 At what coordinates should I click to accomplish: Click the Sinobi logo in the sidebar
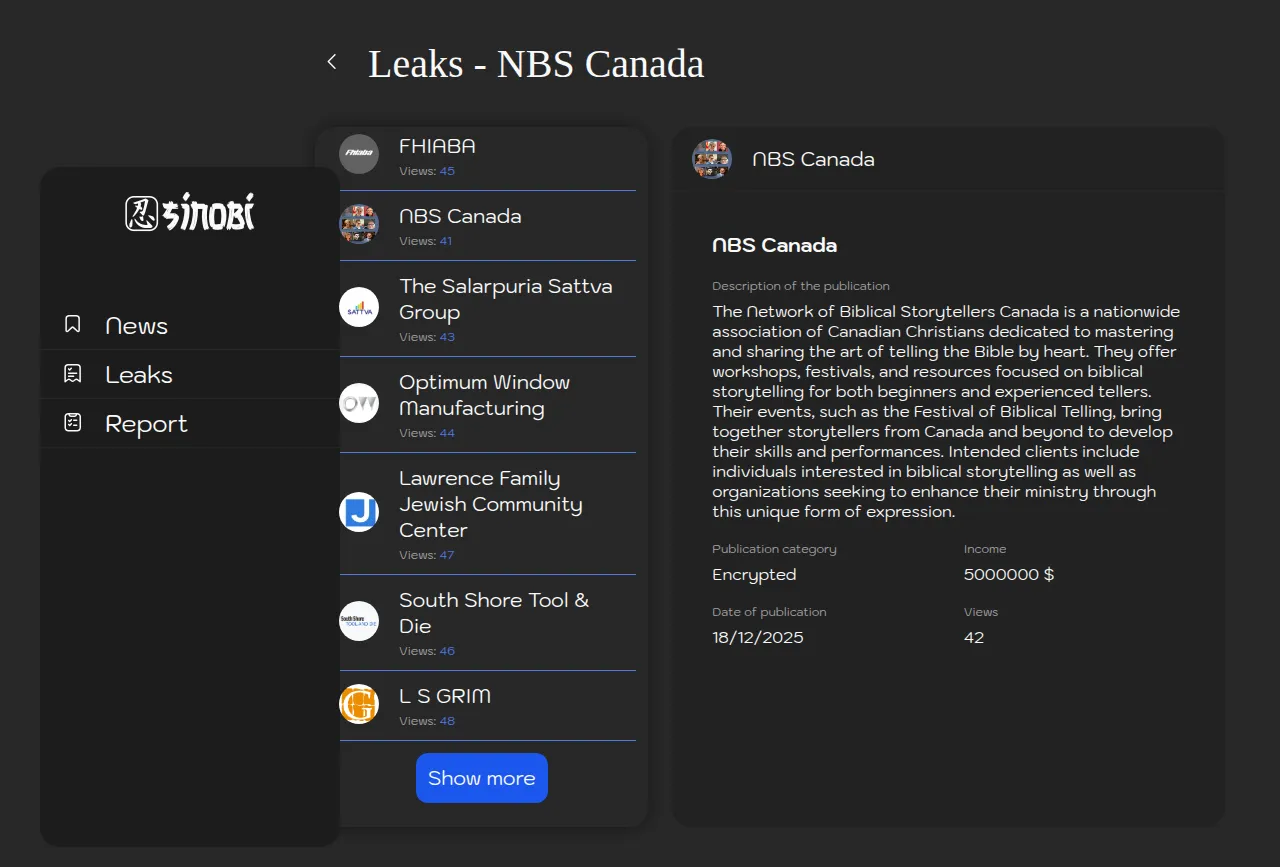click(190, 212)
